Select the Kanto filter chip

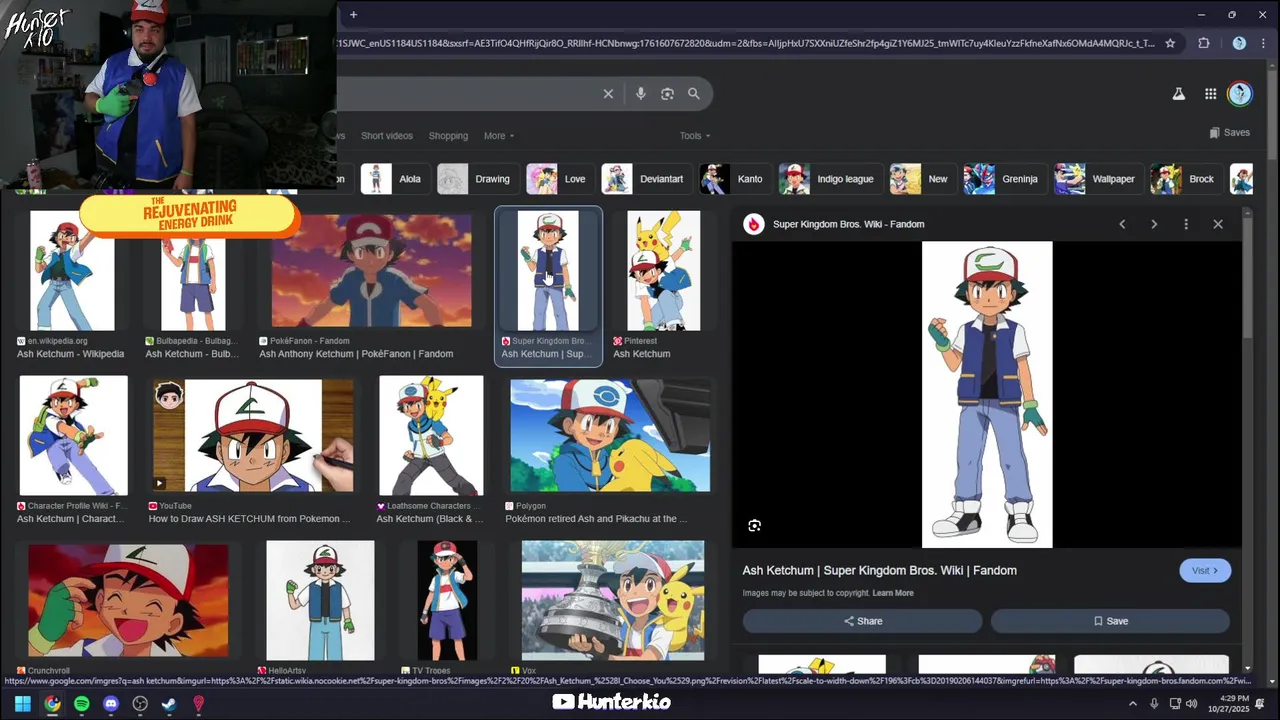click(x=735, y=179)
